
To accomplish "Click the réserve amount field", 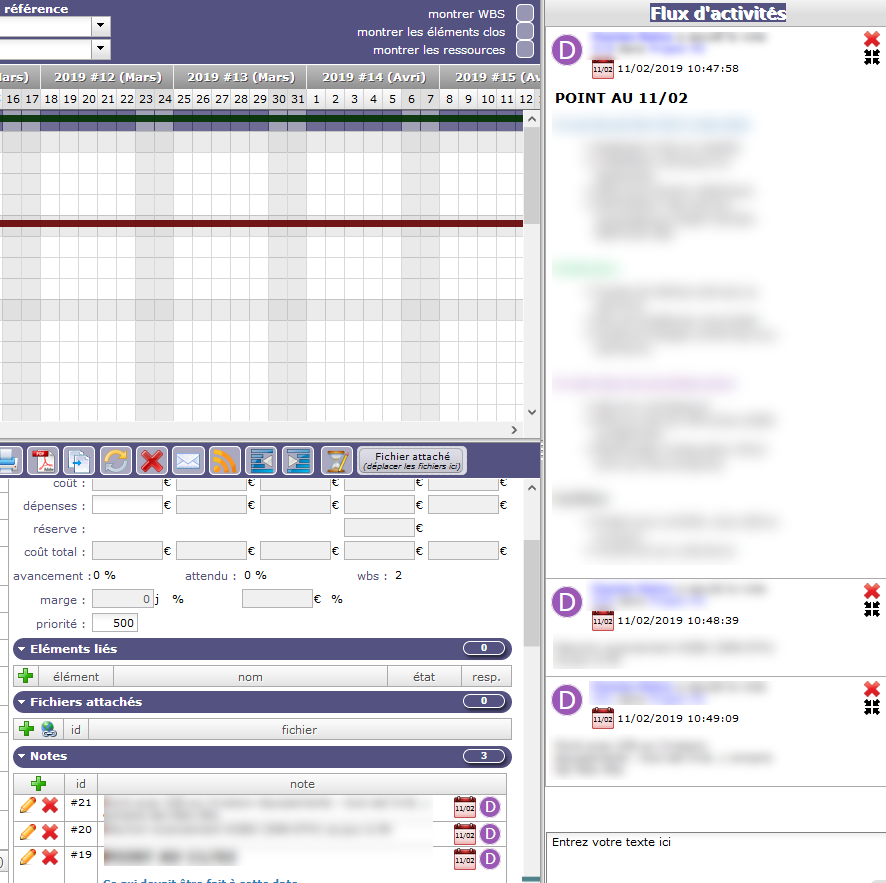I will (379, 528).
